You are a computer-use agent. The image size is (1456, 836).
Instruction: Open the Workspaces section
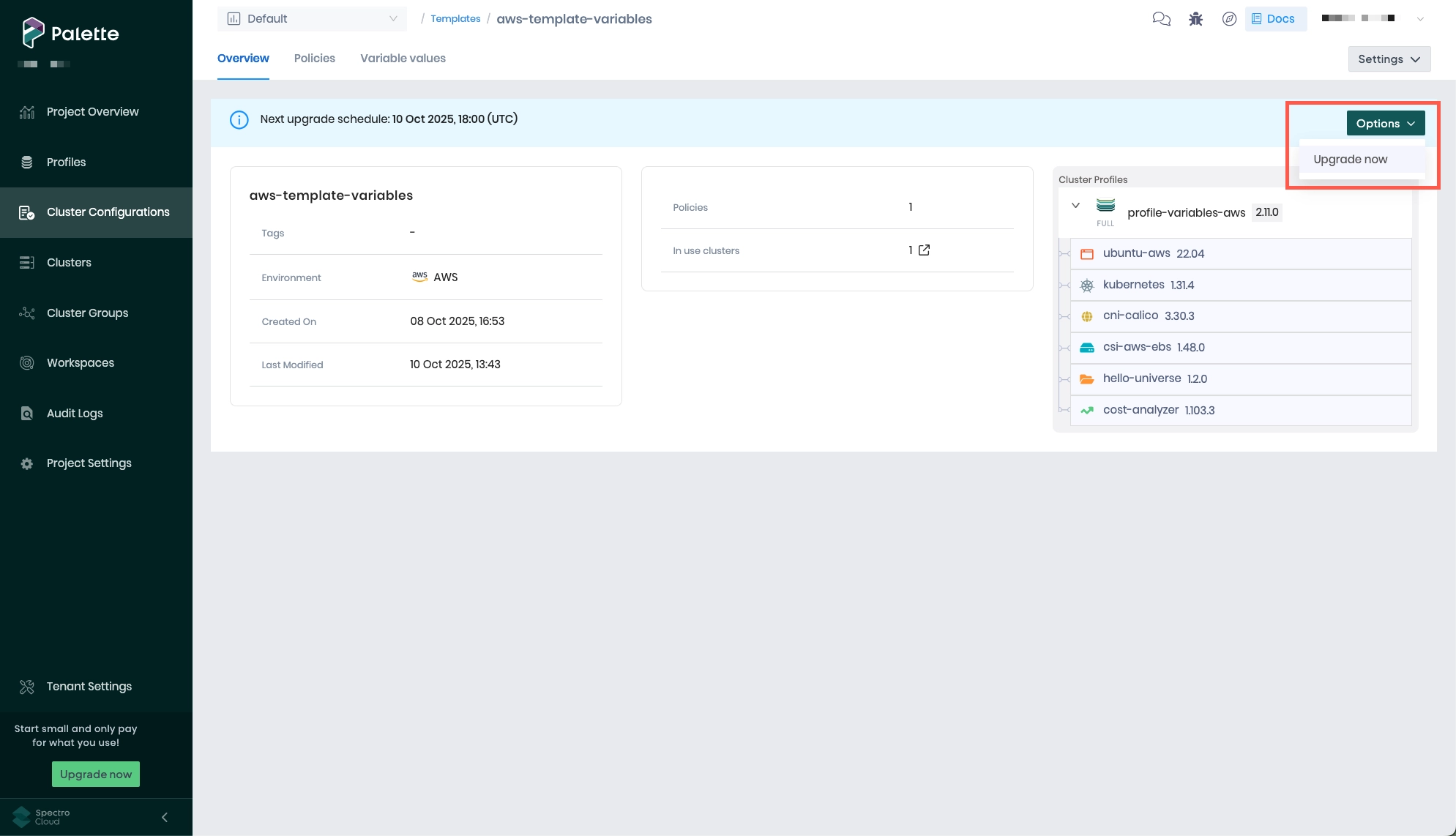[x=80, y=362]
